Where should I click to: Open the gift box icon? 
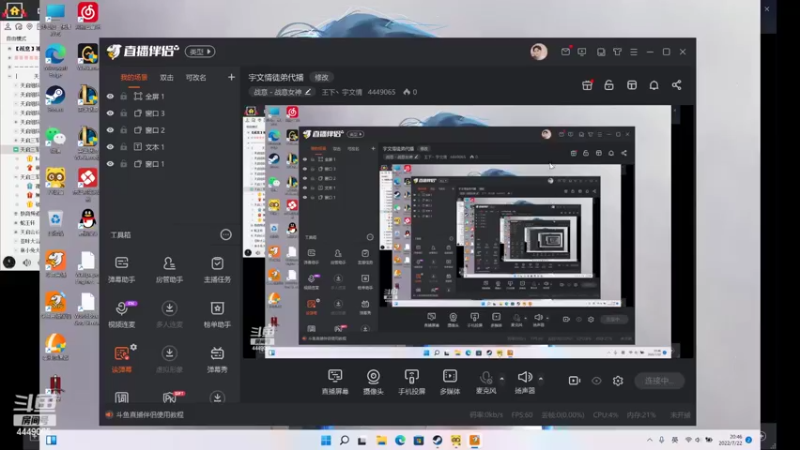[587, 85]
